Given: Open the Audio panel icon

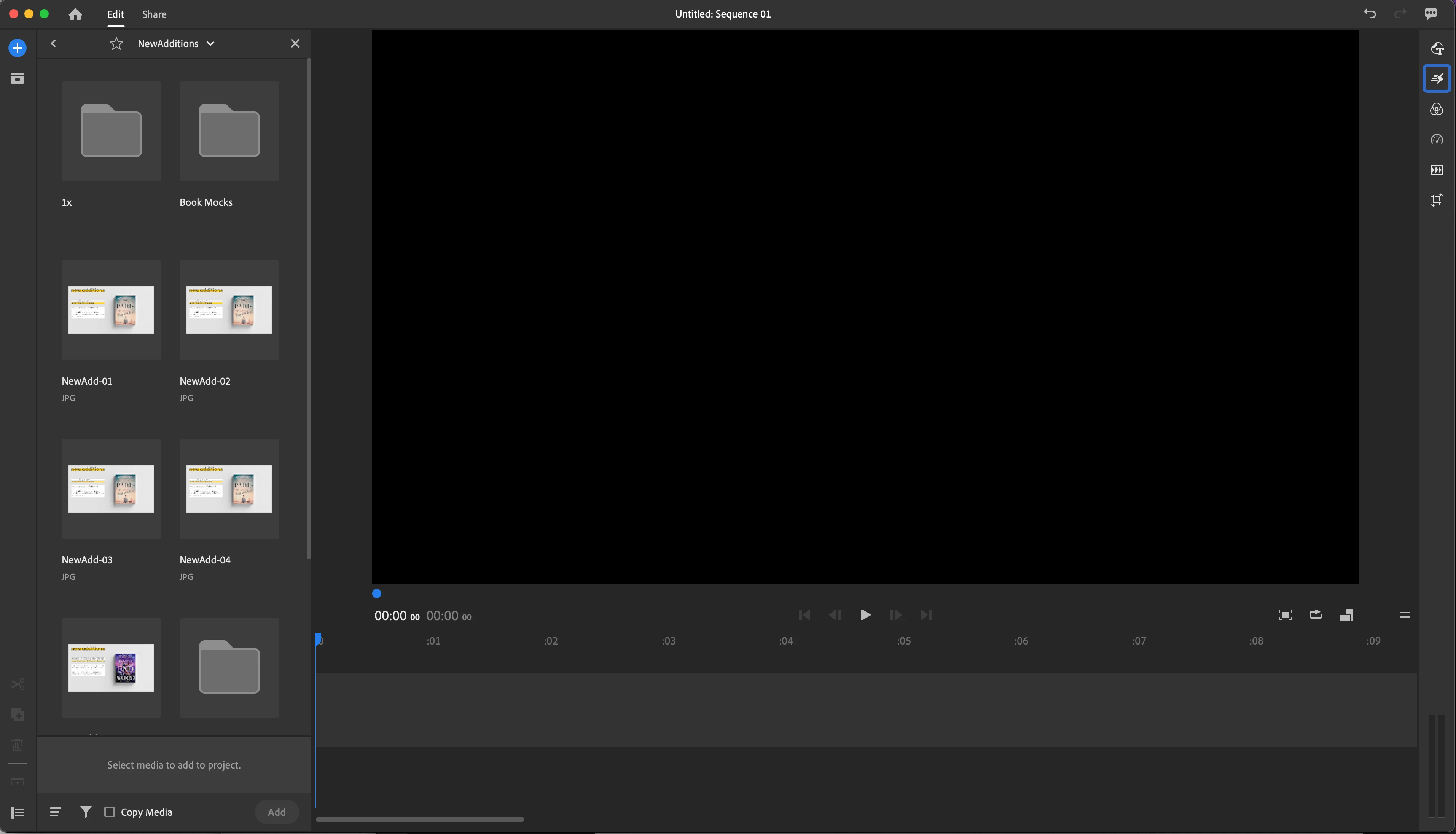Looking at the screenshot, I should (x=1436, y=170).
